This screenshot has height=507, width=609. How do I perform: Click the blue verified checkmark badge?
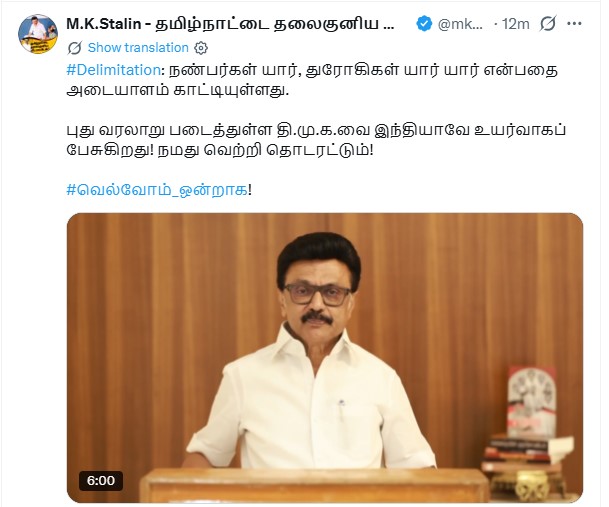tap(424, 24)
